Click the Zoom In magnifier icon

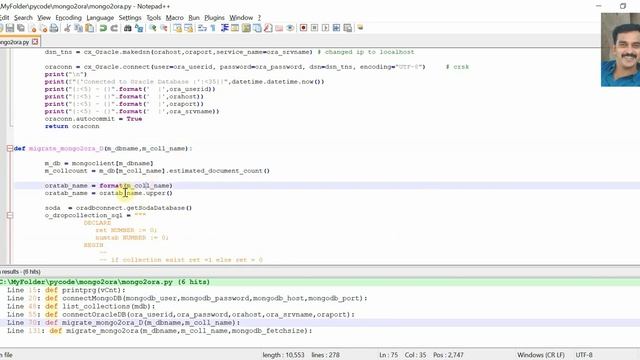(x=153, y=28)
